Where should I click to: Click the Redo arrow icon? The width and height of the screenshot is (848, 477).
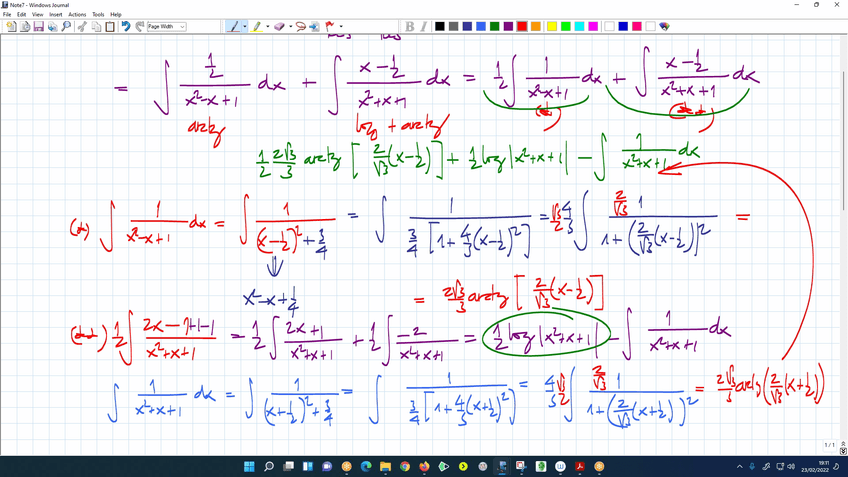(x=140, y=26)
